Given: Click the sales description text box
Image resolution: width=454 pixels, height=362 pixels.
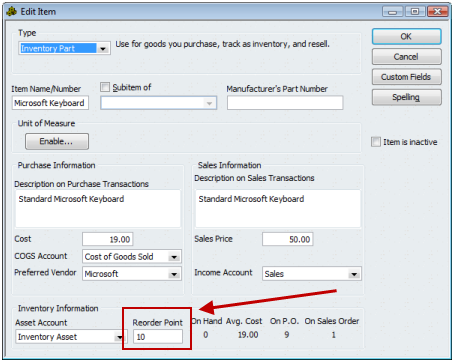Looking at the screenshot, I should pyautogui.click(x=278, y=209).
